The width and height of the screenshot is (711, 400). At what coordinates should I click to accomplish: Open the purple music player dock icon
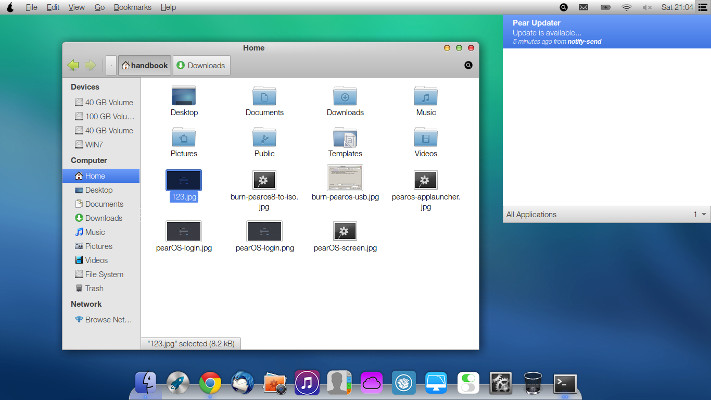[307, 382]
